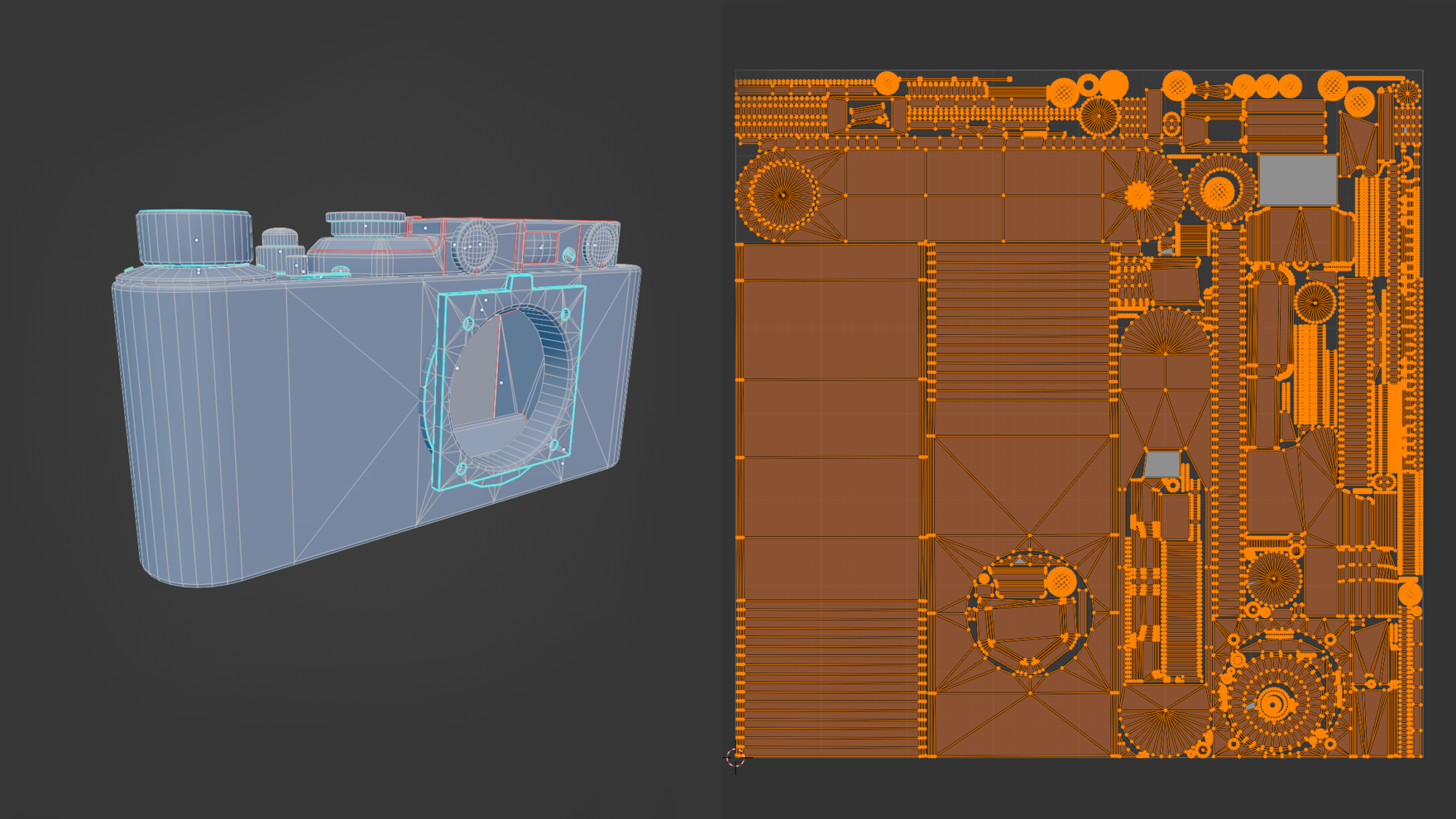Select the solid orange circle at UV top-left
Screen dimensions: 1456x819
887,83
